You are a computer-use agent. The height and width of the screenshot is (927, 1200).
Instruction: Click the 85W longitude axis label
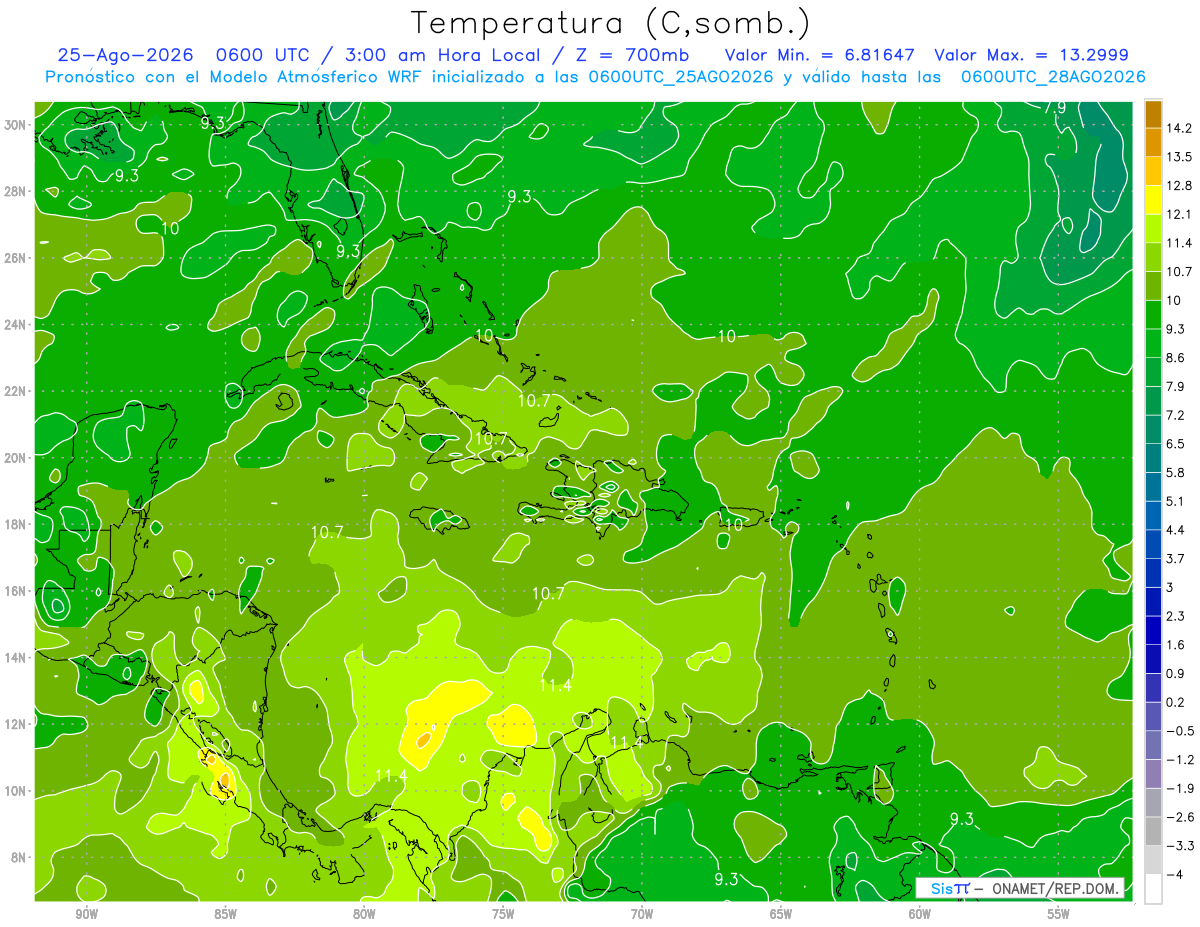(225, 914)
